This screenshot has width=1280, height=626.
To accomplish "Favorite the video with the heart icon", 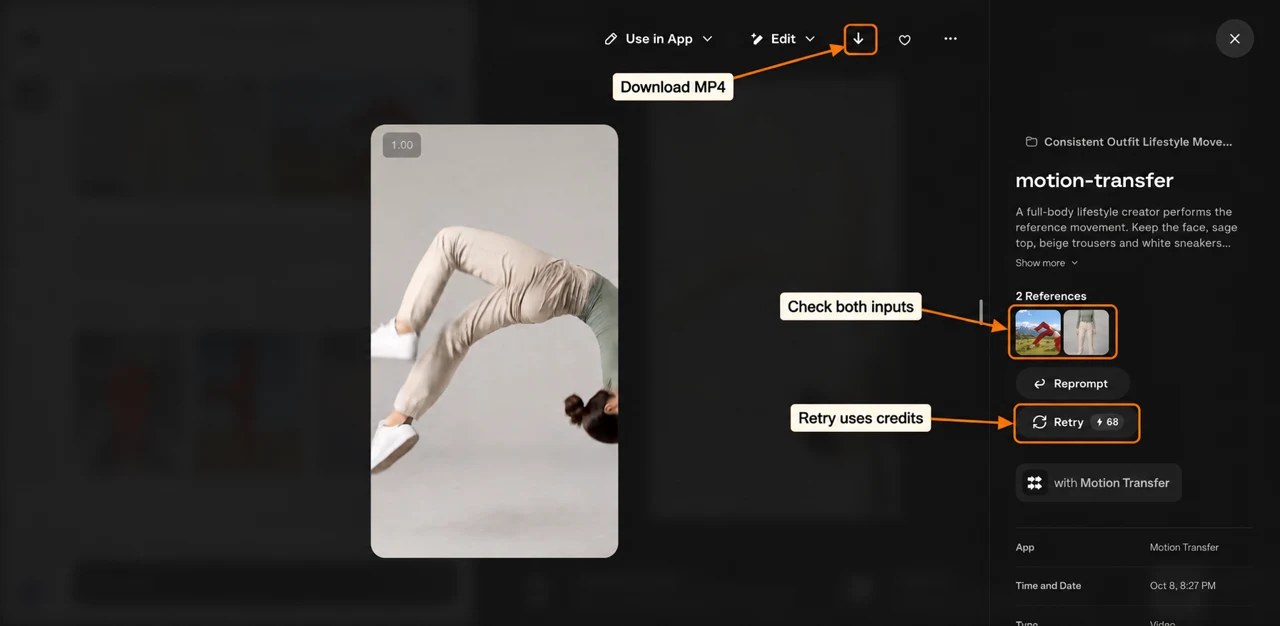I will [904, 40].
